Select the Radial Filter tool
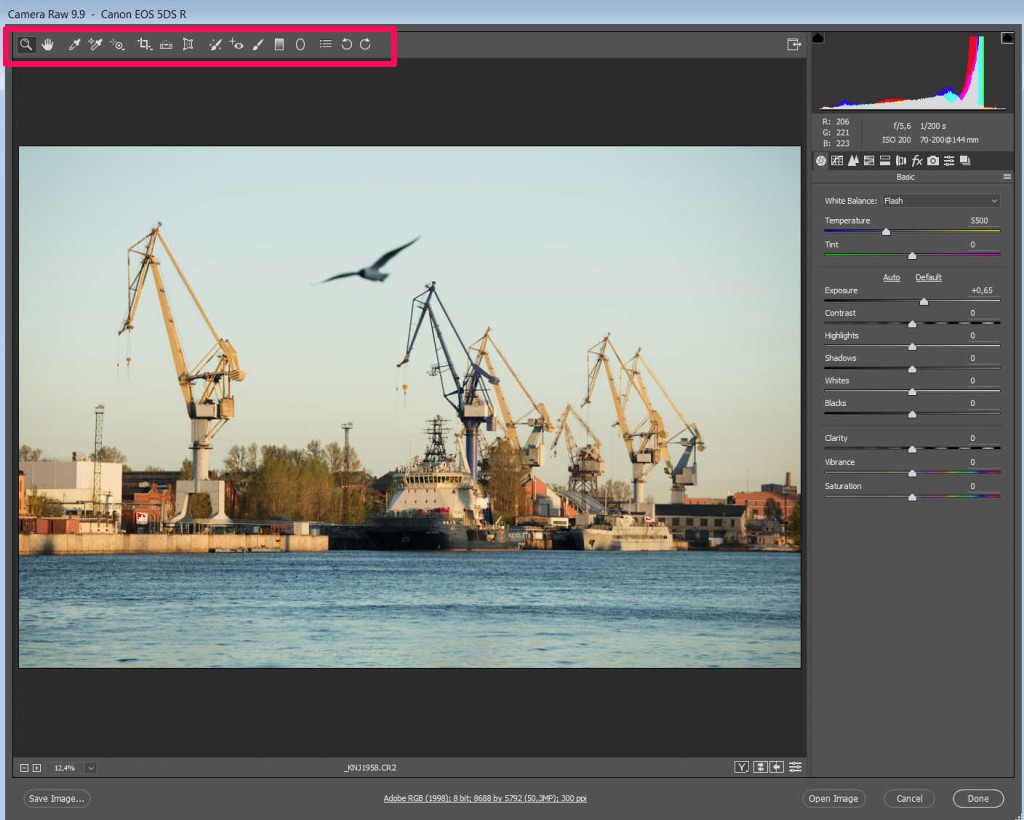 click(300, 45)
